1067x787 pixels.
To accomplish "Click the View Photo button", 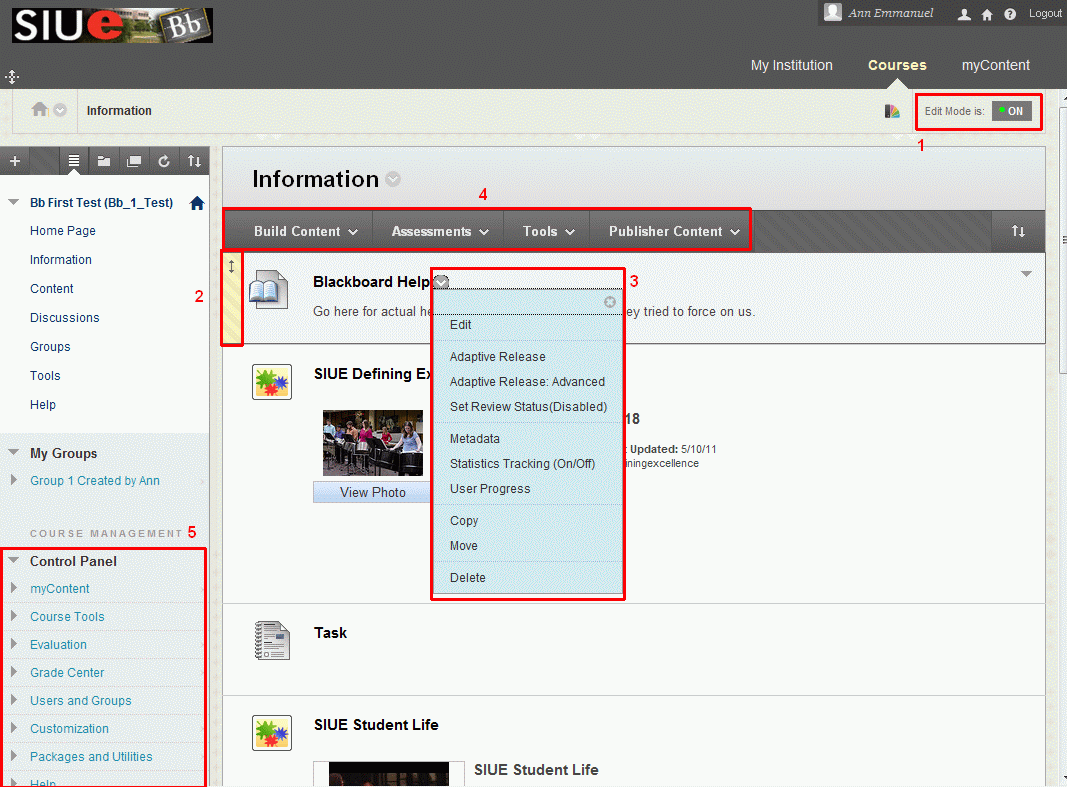I will pyautogui.click(x=372, y=492).
